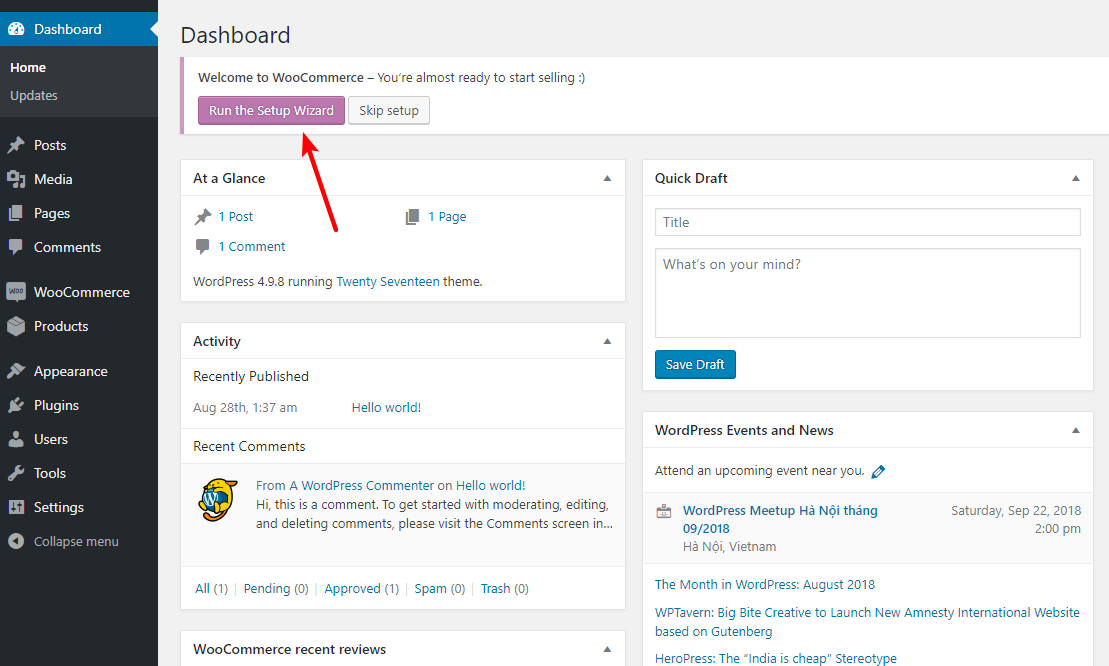Click the Plugins plug icon
Viewport: 1109px width, 666px height.
click(16, 405)
